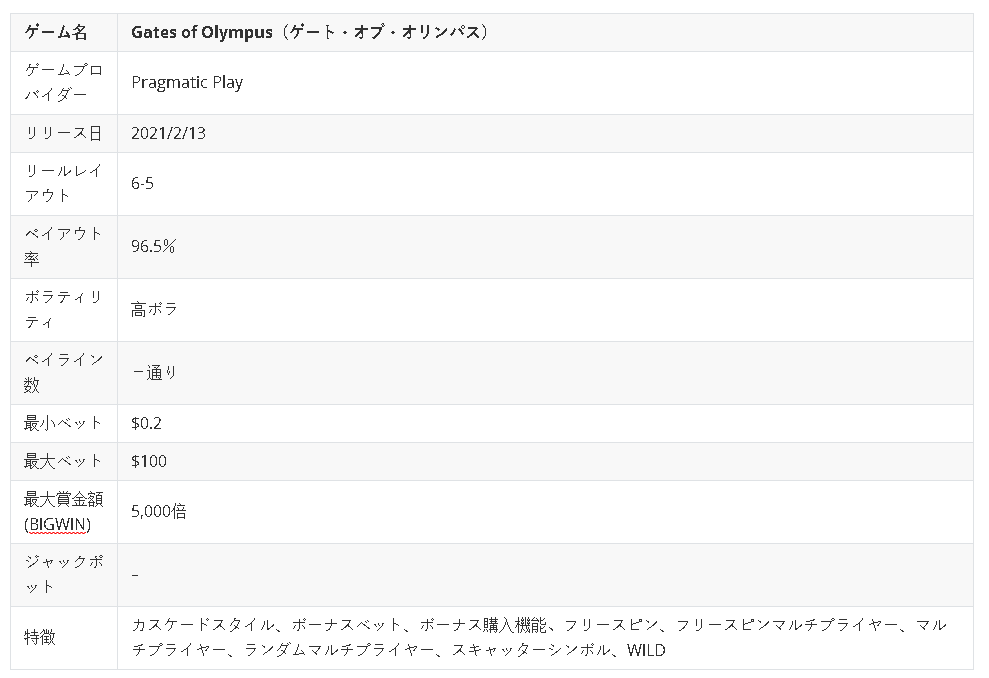Select the underlined BIGWIN label text
This screenshot has width=989, height=678.
pos(56,523)
